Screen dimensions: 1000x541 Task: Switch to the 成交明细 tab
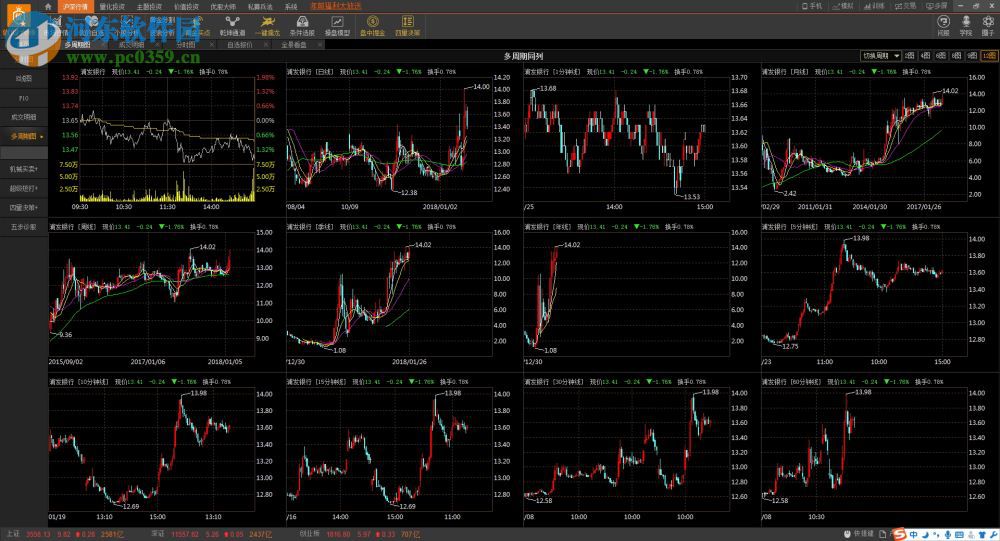click(x=131, y=45)
